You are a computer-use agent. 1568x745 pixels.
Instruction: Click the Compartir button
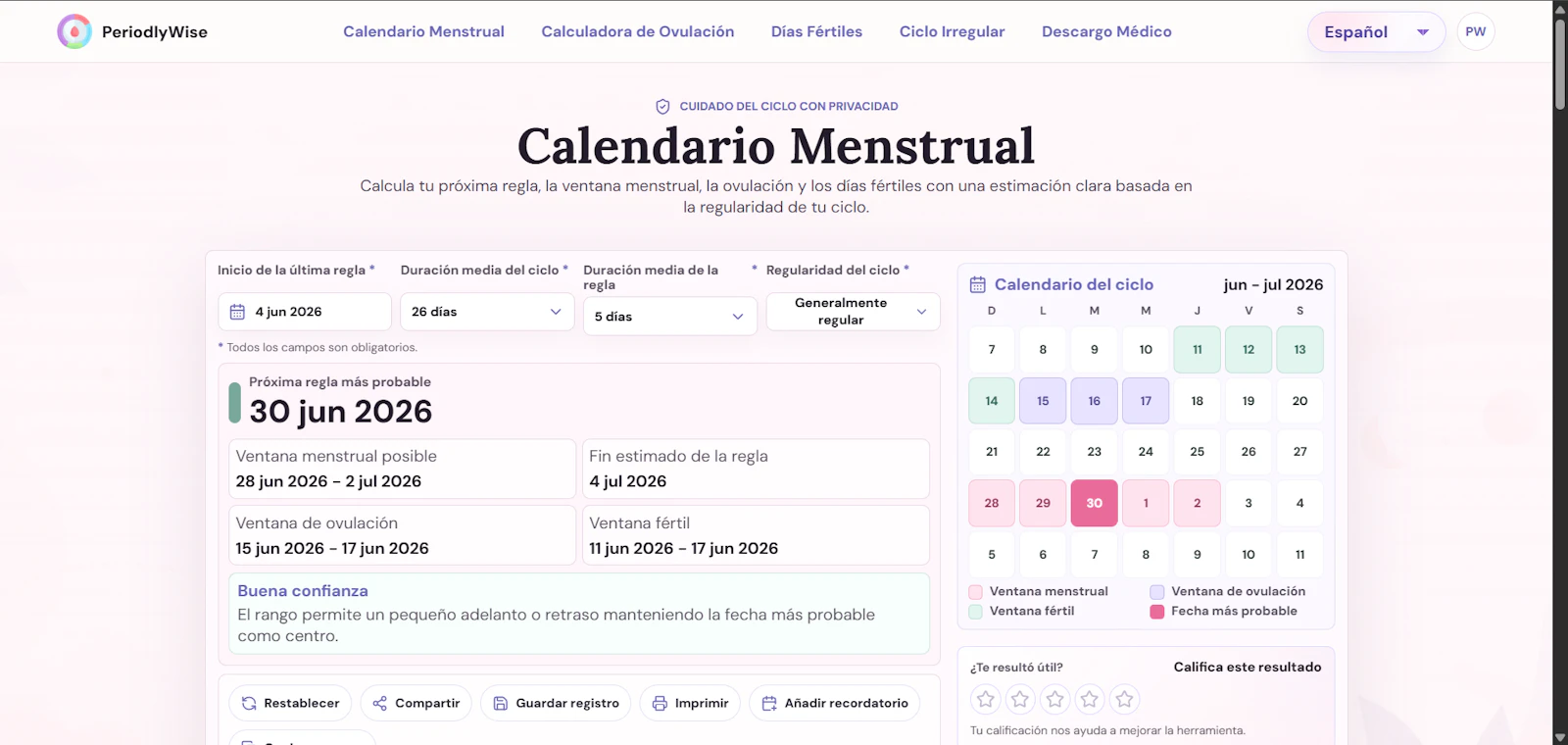pos(416,703)
